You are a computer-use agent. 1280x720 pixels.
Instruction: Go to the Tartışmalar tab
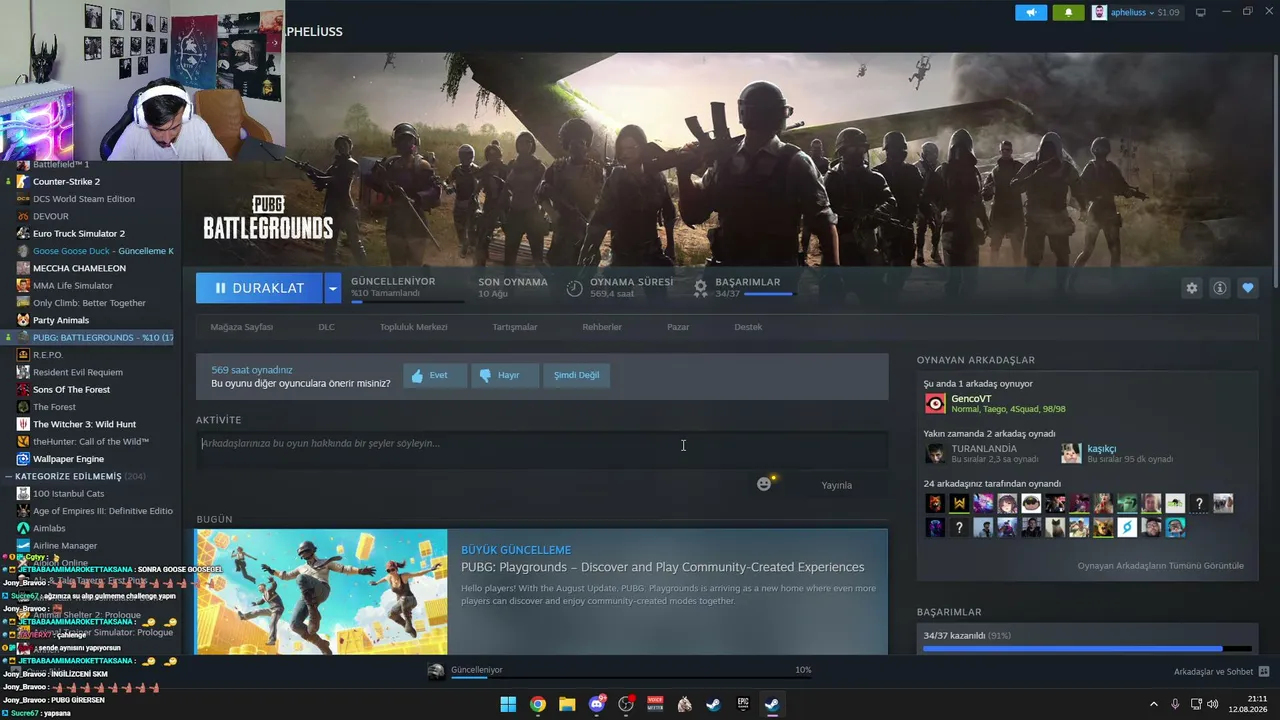coord(515,327)
